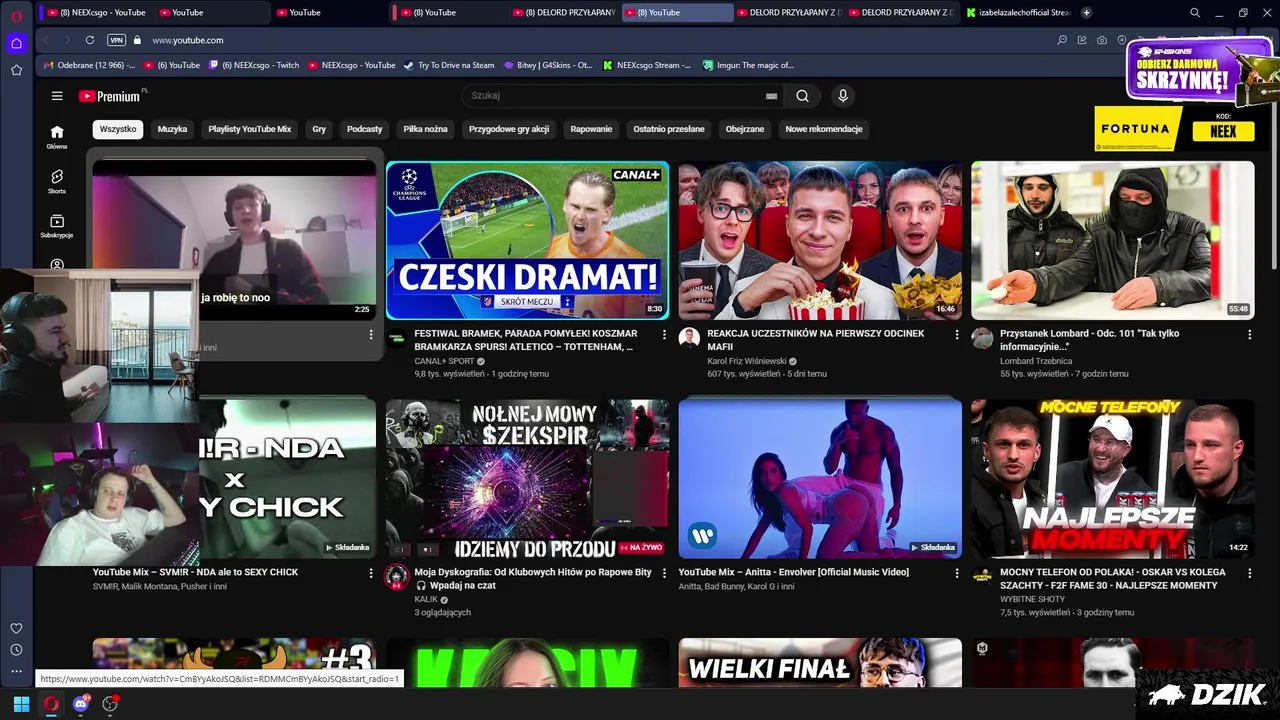Screen dimensions: 1280x720
Task: Open Subskrypcje in YouTube sidebar
Action: coord(57,226)
